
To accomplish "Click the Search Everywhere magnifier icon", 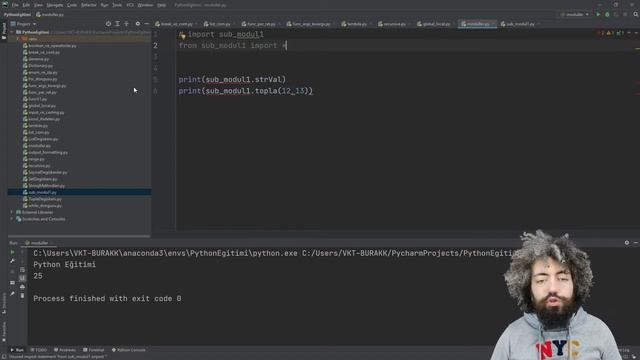I will [636, 14].
